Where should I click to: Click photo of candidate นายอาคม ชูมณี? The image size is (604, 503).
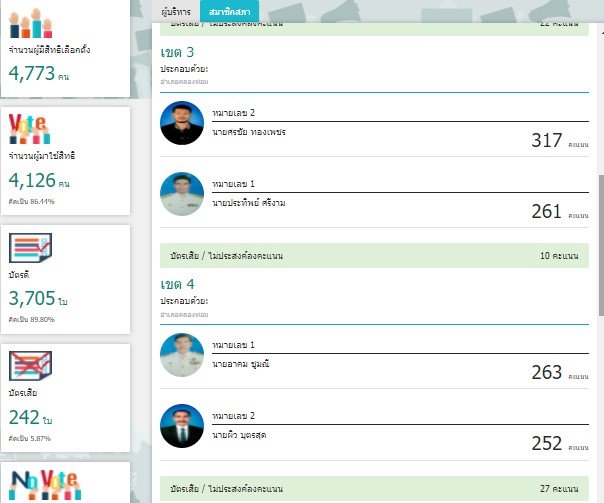click(182, 355)
